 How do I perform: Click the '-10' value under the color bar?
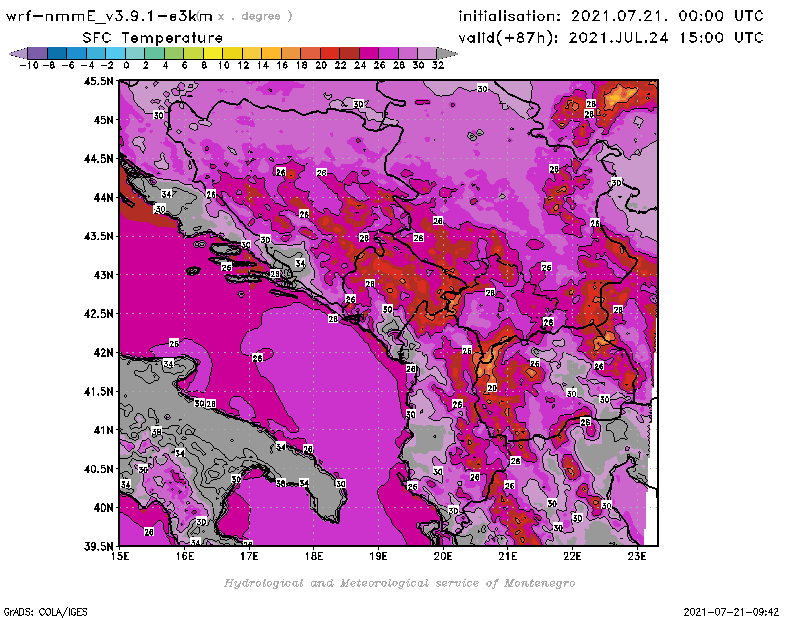pyautogui.click(x=29, y=65)
